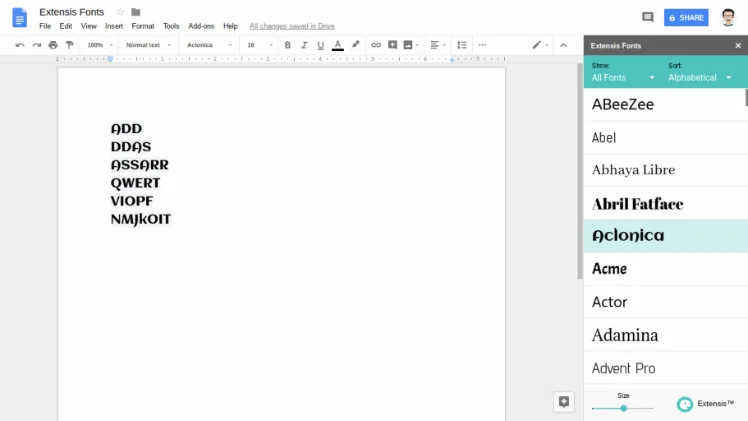
Task: Open the account profile avatar
Action: click(728, 18)
